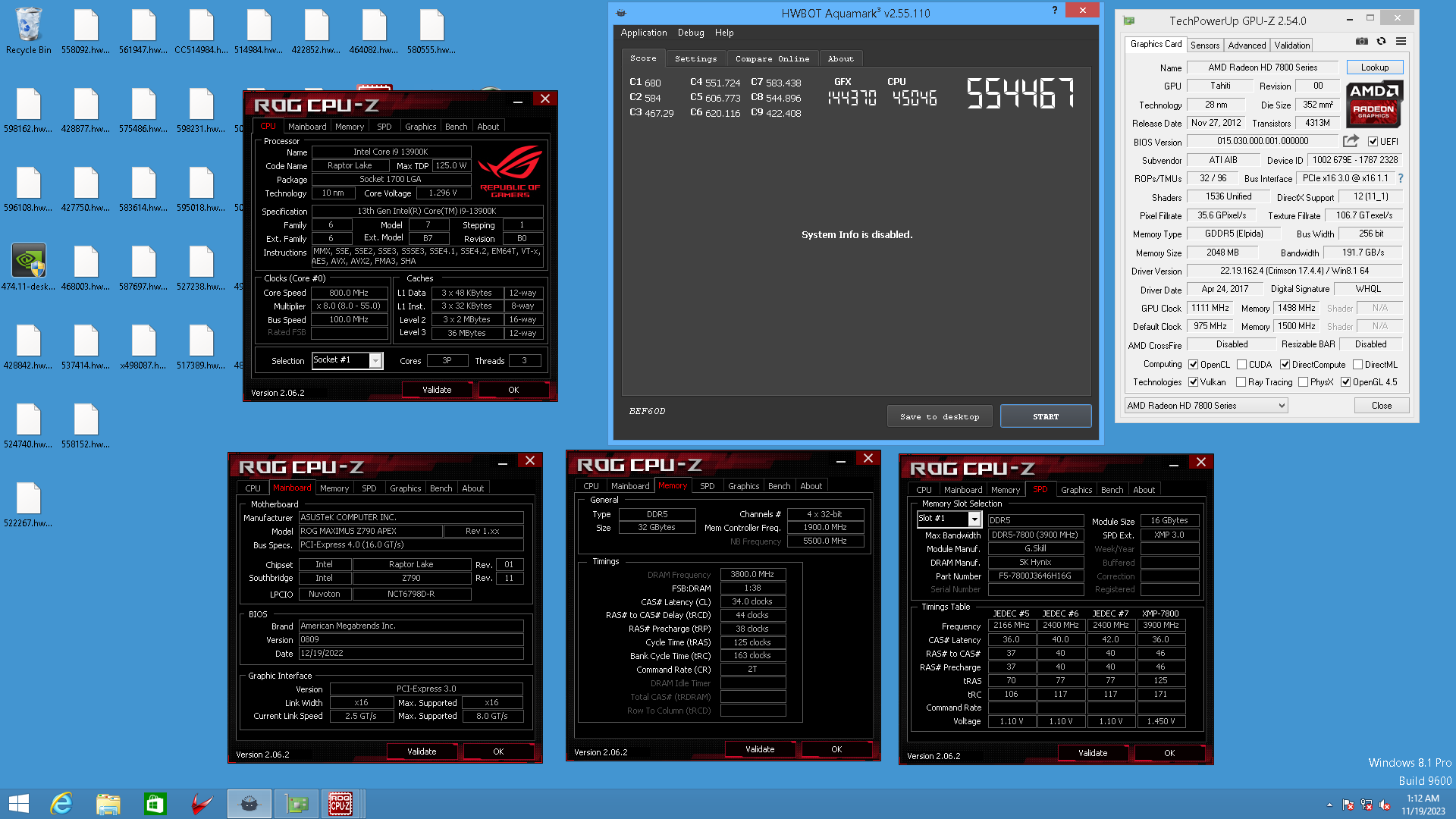
Task: Click Save to desktop button
Action: (939, 416)
